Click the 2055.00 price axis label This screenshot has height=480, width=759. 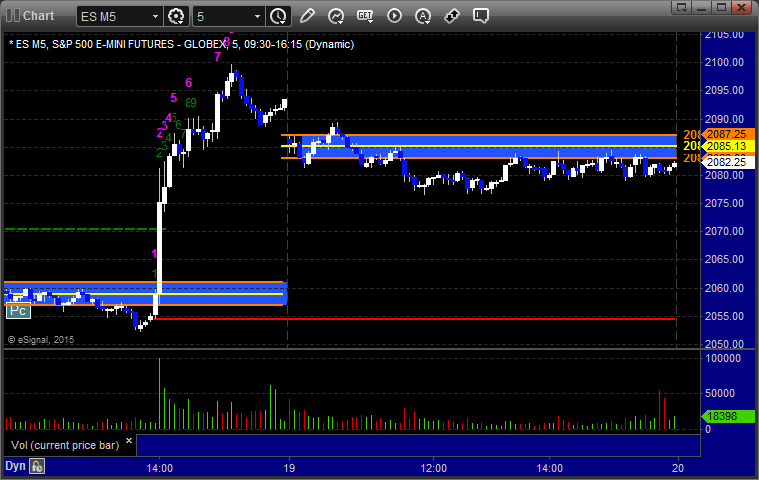tap(724, 316)
